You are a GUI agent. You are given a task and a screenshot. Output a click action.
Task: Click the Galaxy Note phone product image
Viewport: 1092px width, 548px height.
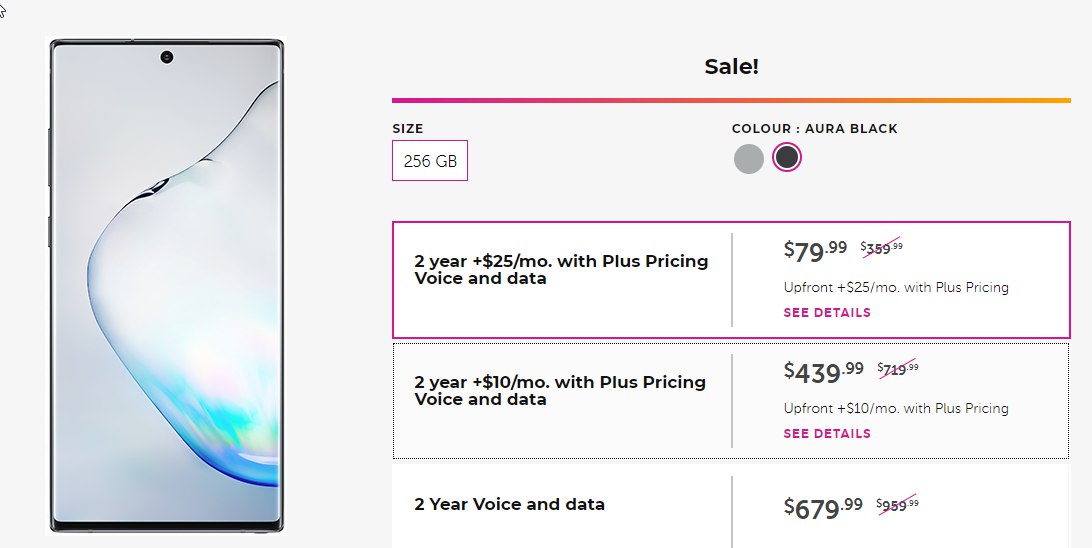pyautogui.click(x=166, y=285)
